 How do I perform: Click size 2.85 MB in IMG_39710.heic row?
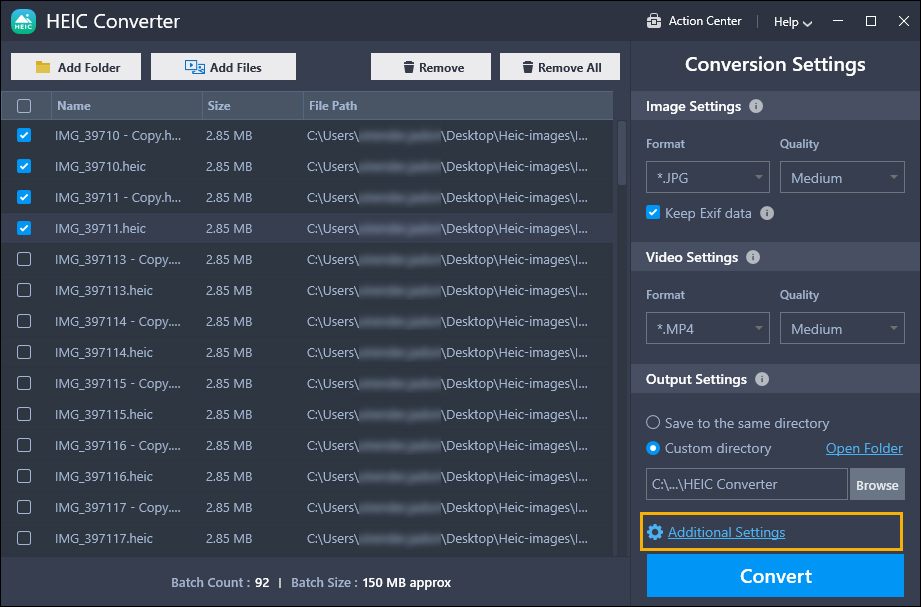click(229, 167)
